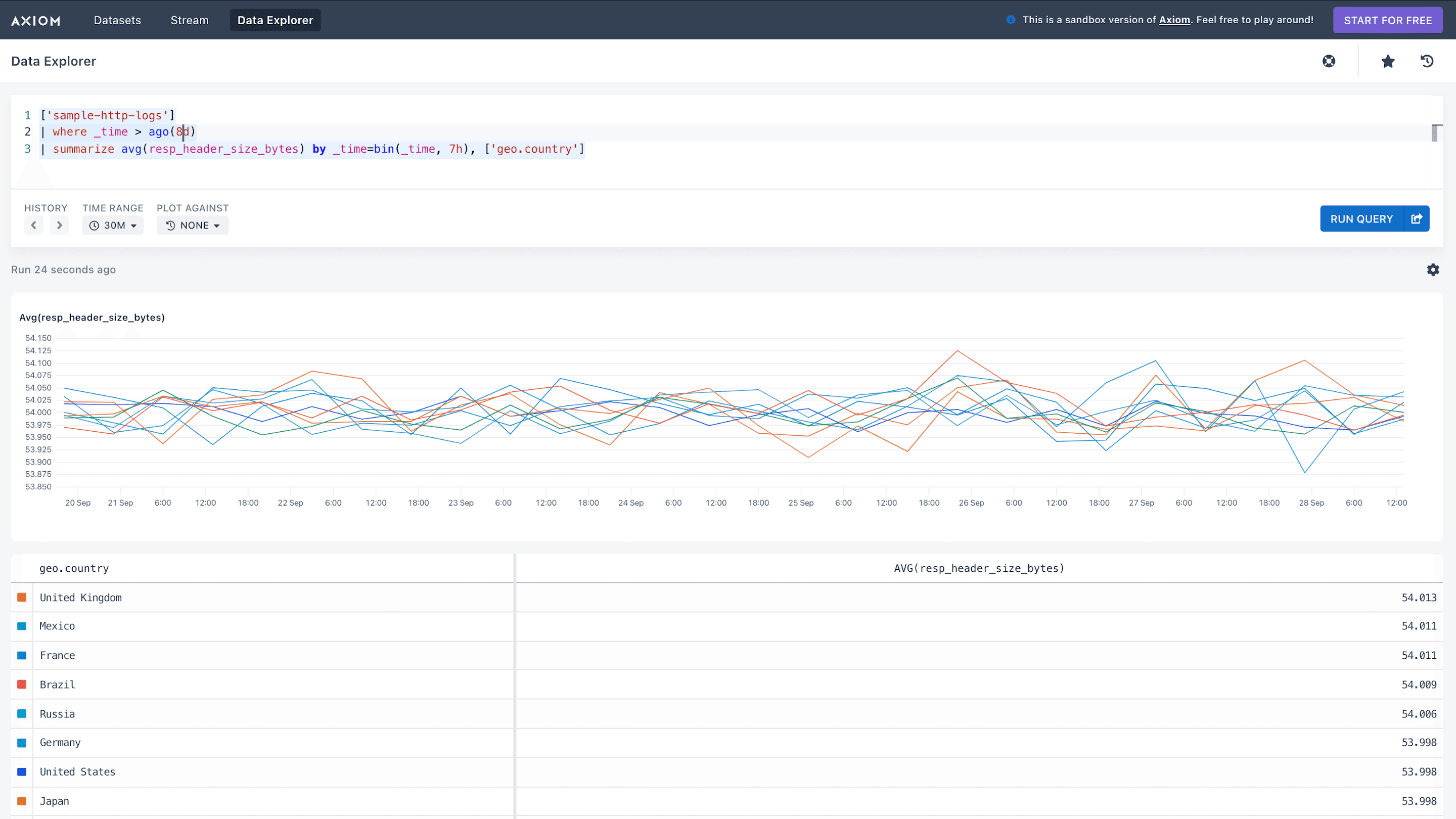The width and height of the screenshot is (1456, 819).
Task: Toggle the Brazil series visibility square
Action: coord(22,684)
